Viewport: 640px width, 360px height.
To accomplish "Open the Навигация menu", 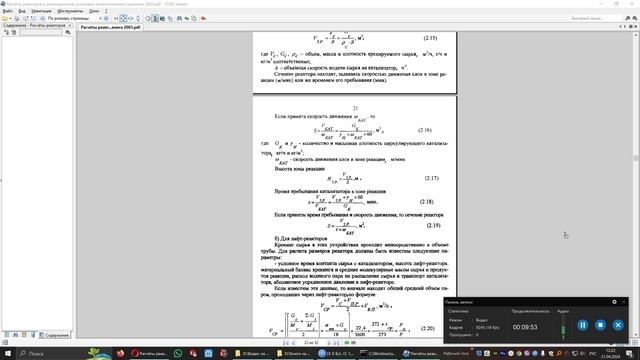I will click(x=41, y=11).
